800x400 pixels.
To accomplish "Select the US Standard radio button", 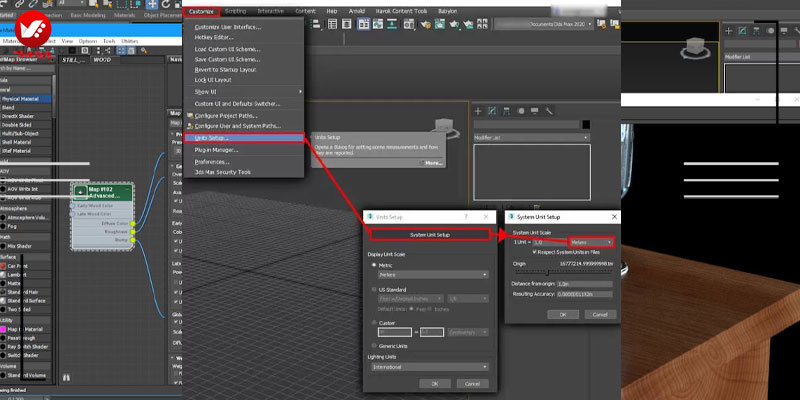I will pyautogui.click(x=374, y=289).
